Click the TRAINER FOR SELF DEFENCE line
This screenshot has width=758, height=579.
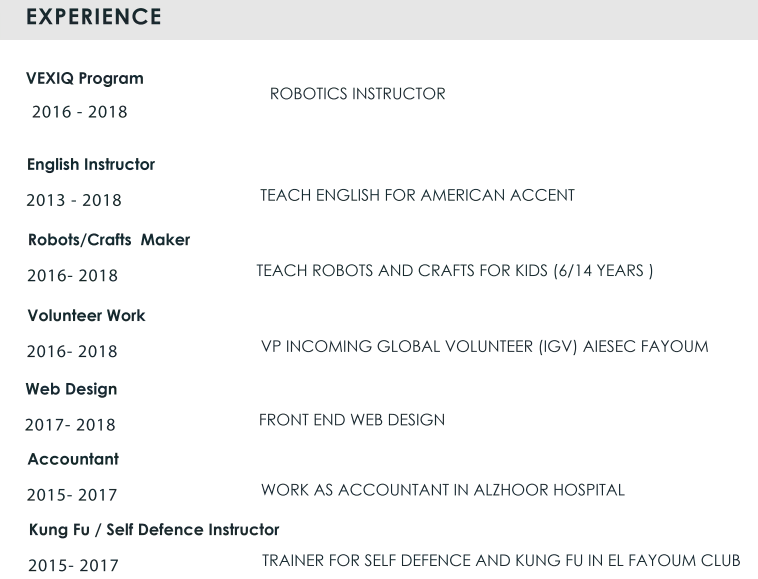click(501, 561)
